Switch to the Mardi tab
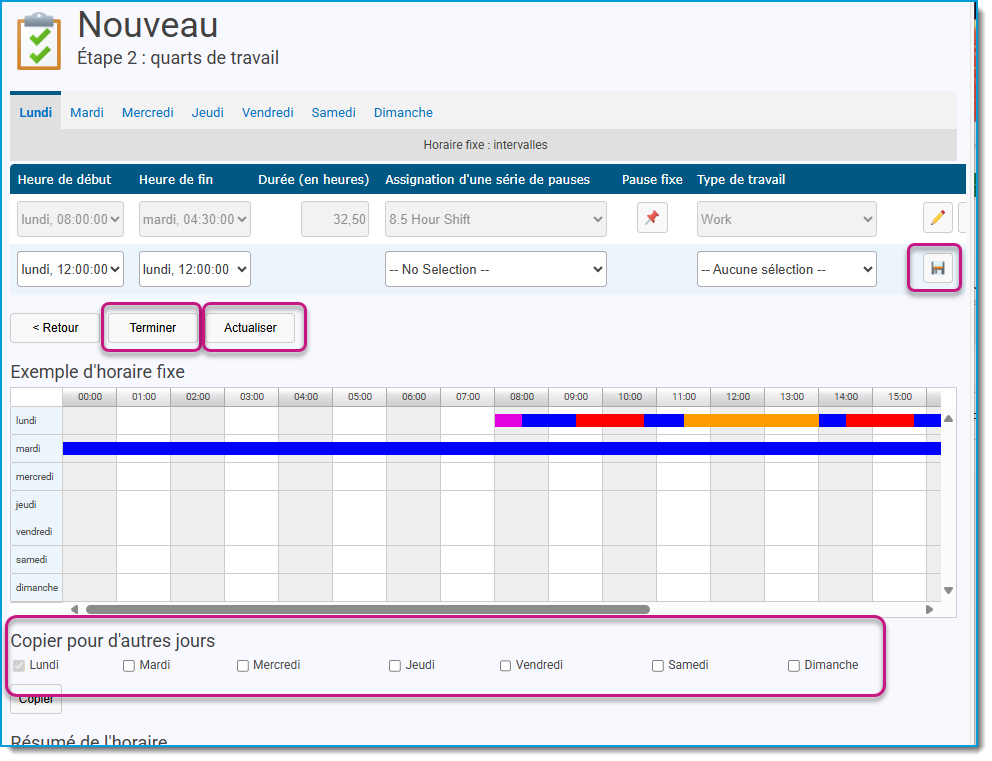 [87, 112]
